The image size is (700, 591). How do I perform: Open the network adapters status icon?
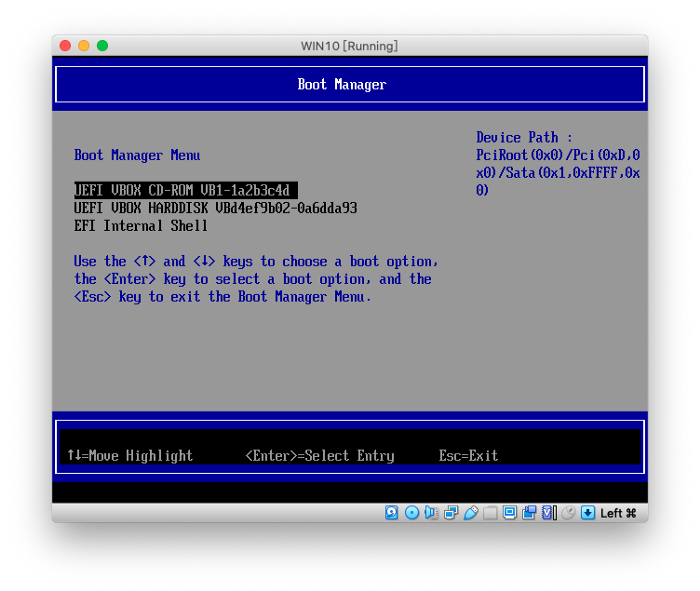click(451, 513)
